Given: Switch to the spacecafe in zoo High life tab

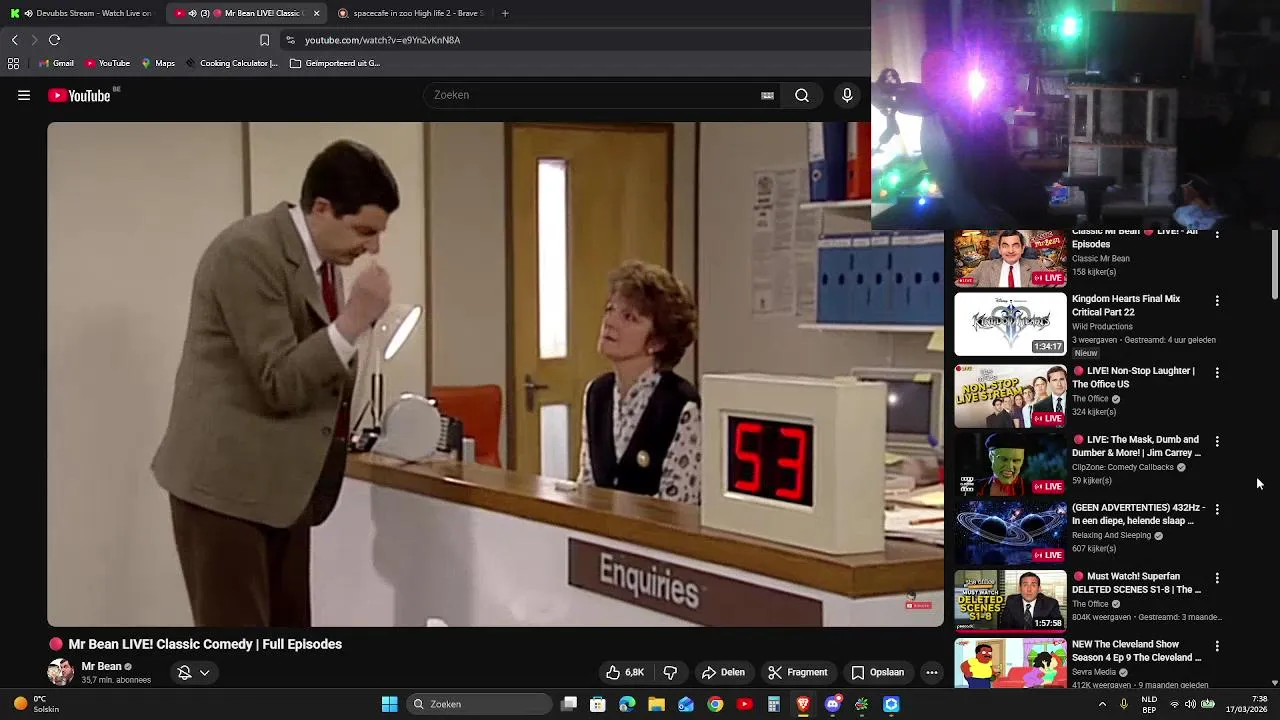Looking at the screenshot, I should coord(412,13).
